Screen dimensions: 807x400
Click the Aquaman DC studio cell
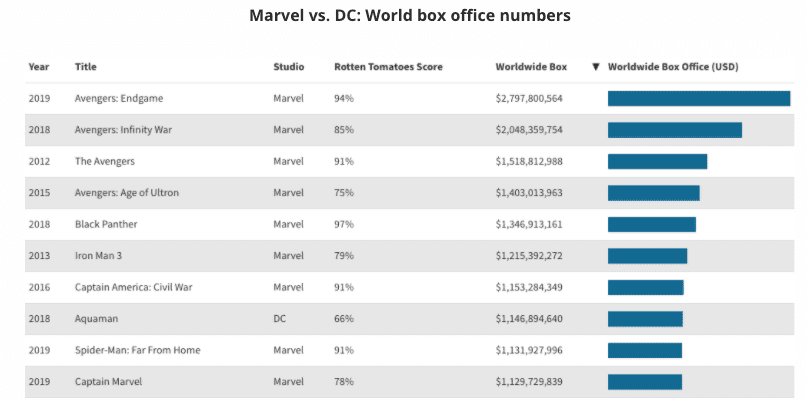point(280,319)
